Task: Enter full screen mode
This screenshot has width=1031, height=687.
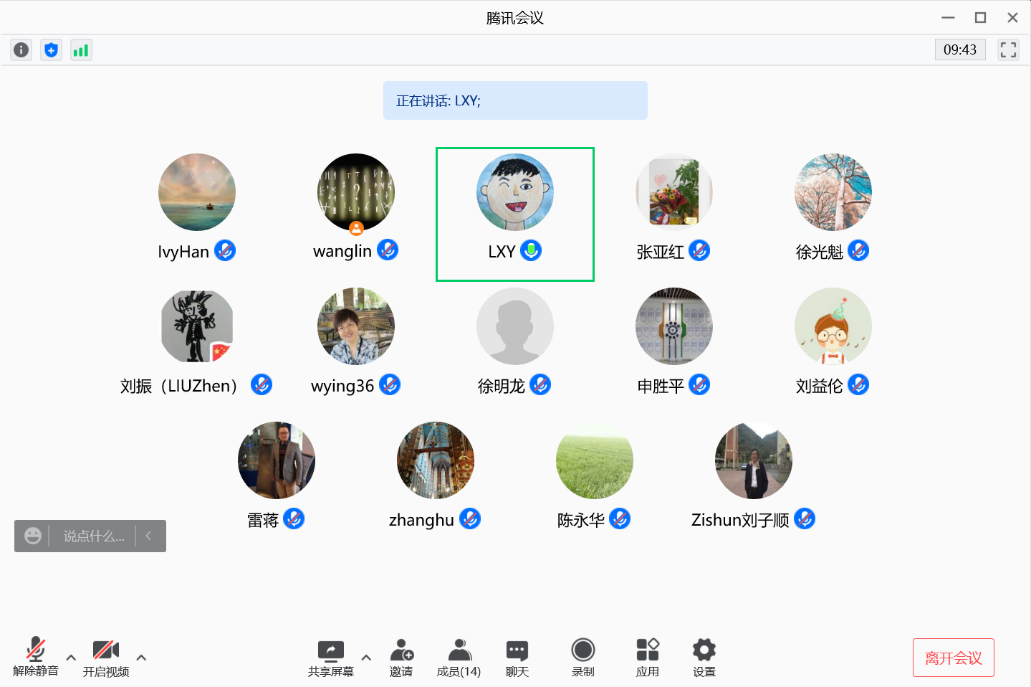Action: coord(1008,49)
